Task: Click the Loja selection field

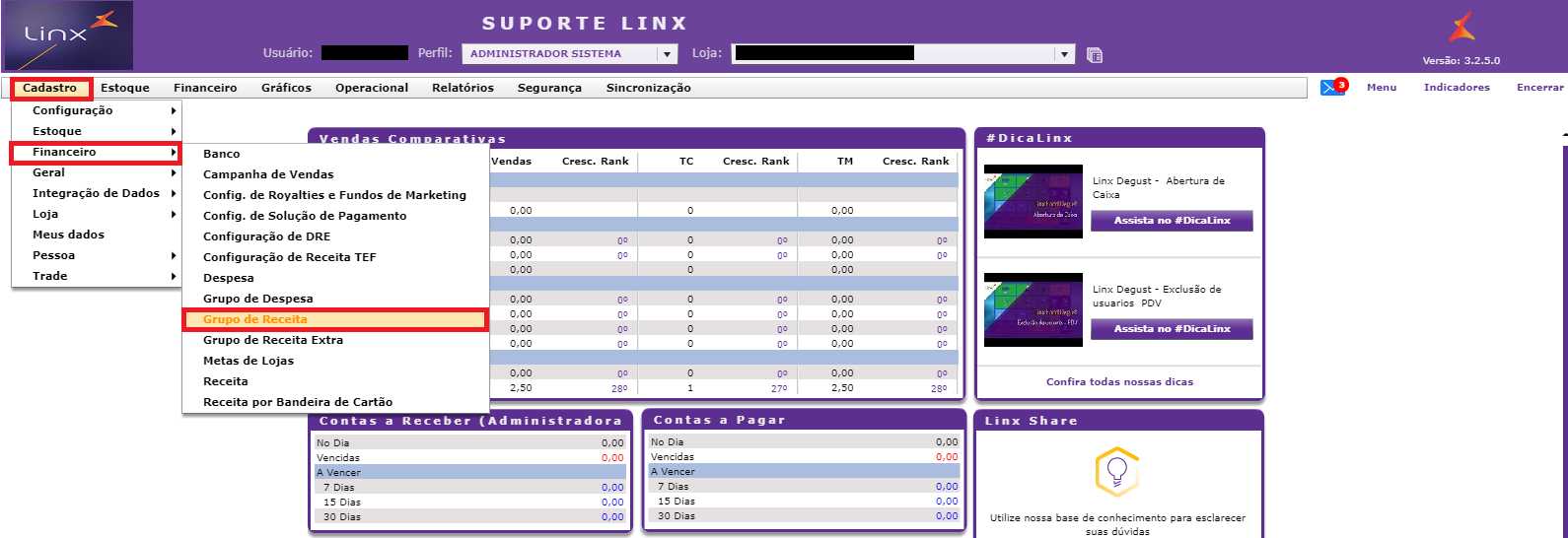Action: [902, 54]
